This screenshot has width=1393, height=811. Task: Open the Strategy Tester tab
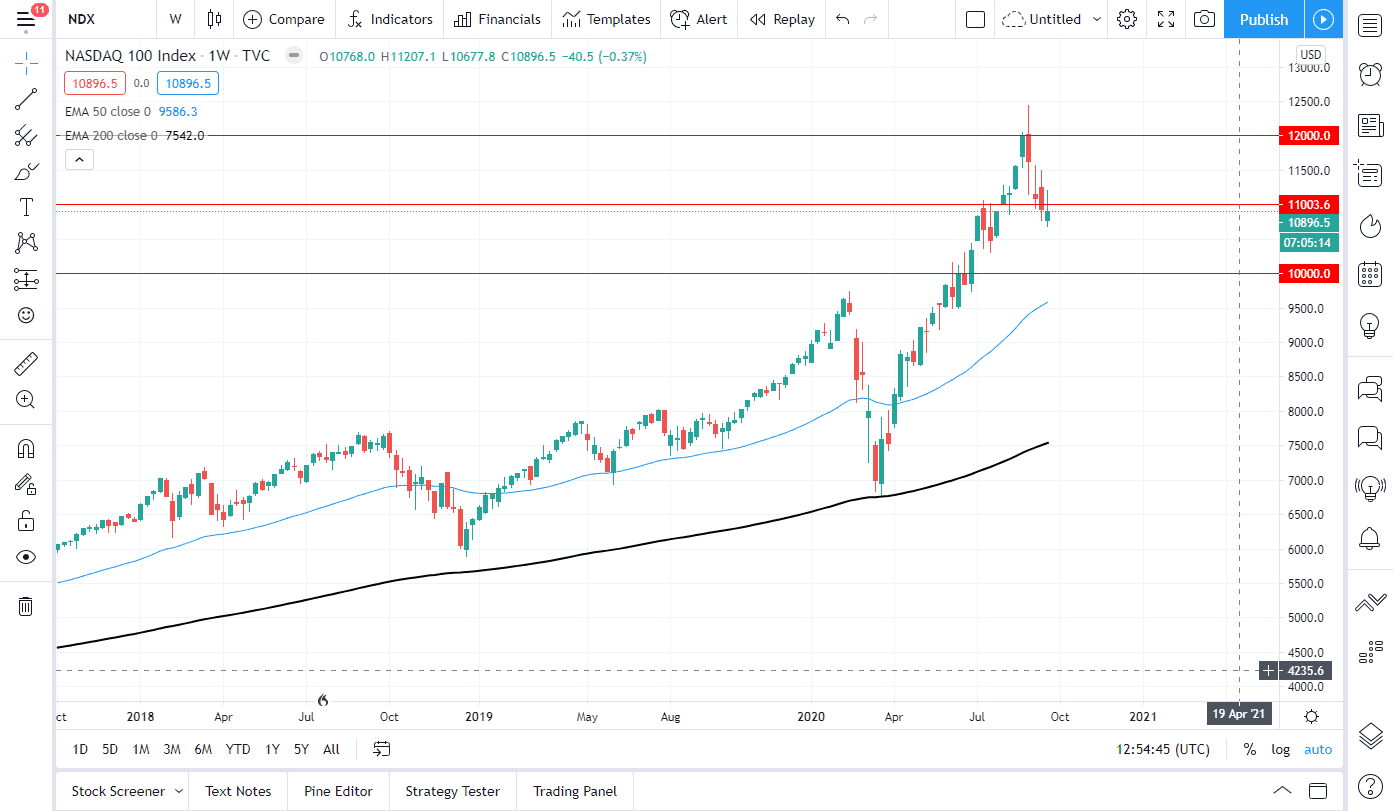click(x=452, y=791)
